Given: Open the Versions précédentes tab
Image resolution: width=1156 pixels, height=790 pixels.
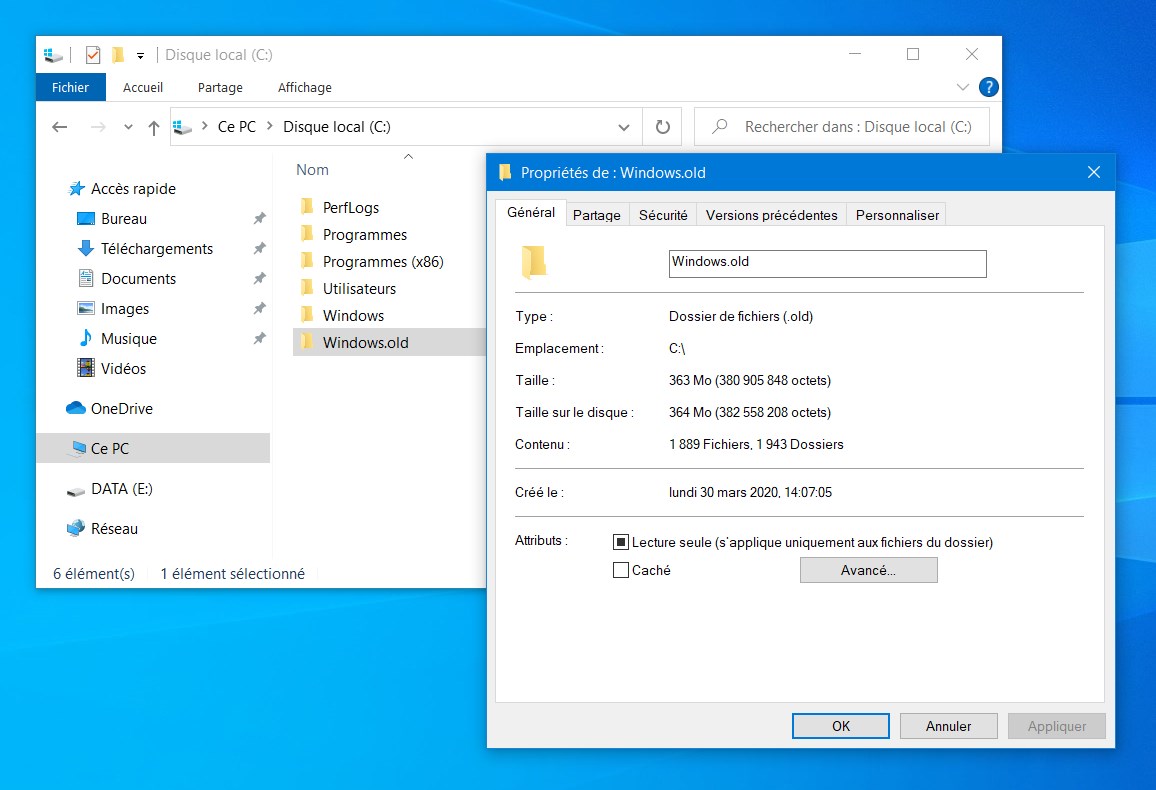Looking at the screenshot, I should 771,215.
